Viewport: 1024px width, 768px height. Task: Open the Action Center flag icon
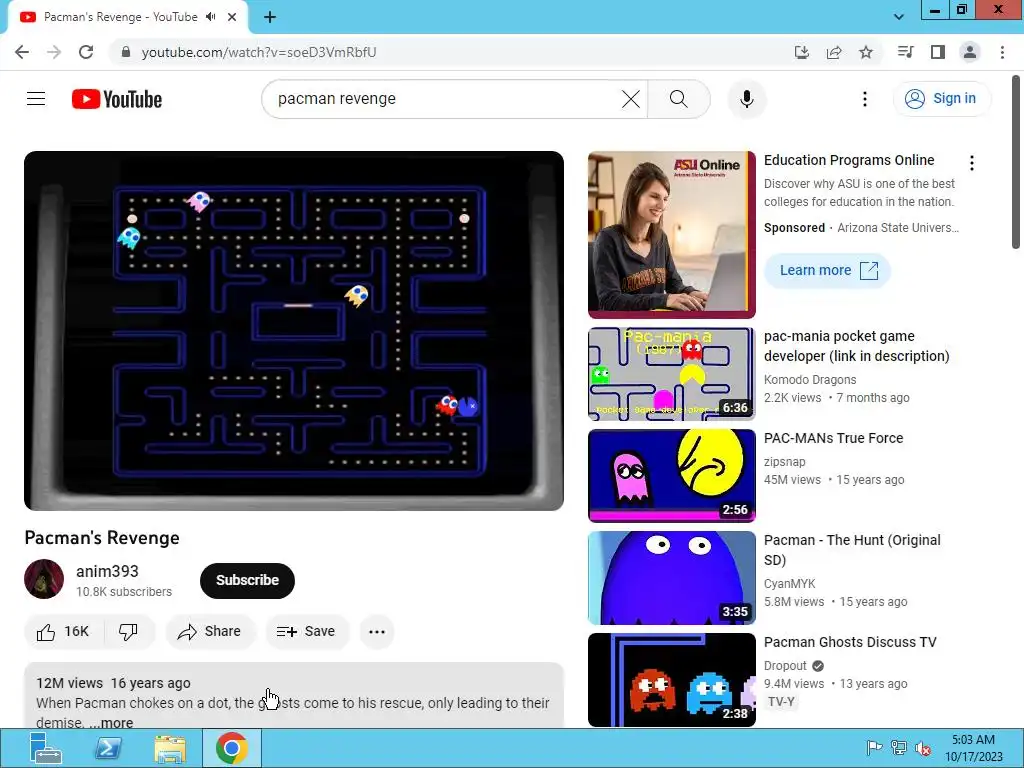point(874,748)
